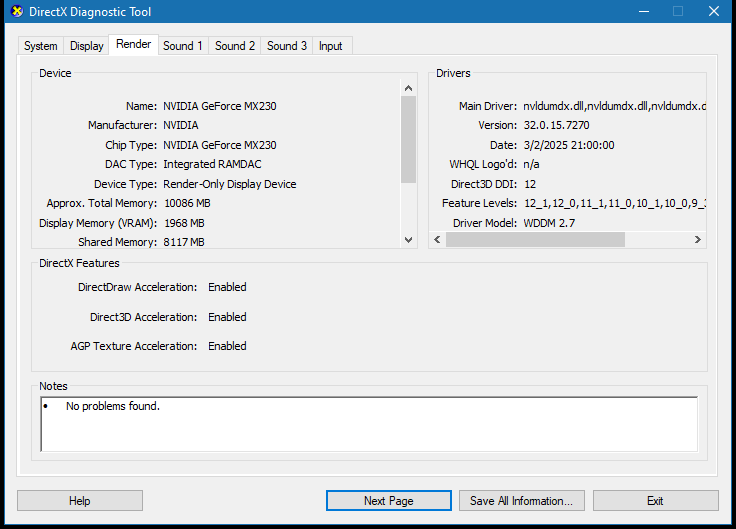This screenshot has height=529, width=736.
Task: Select the Render tab
Action: [x=133, y=44]
